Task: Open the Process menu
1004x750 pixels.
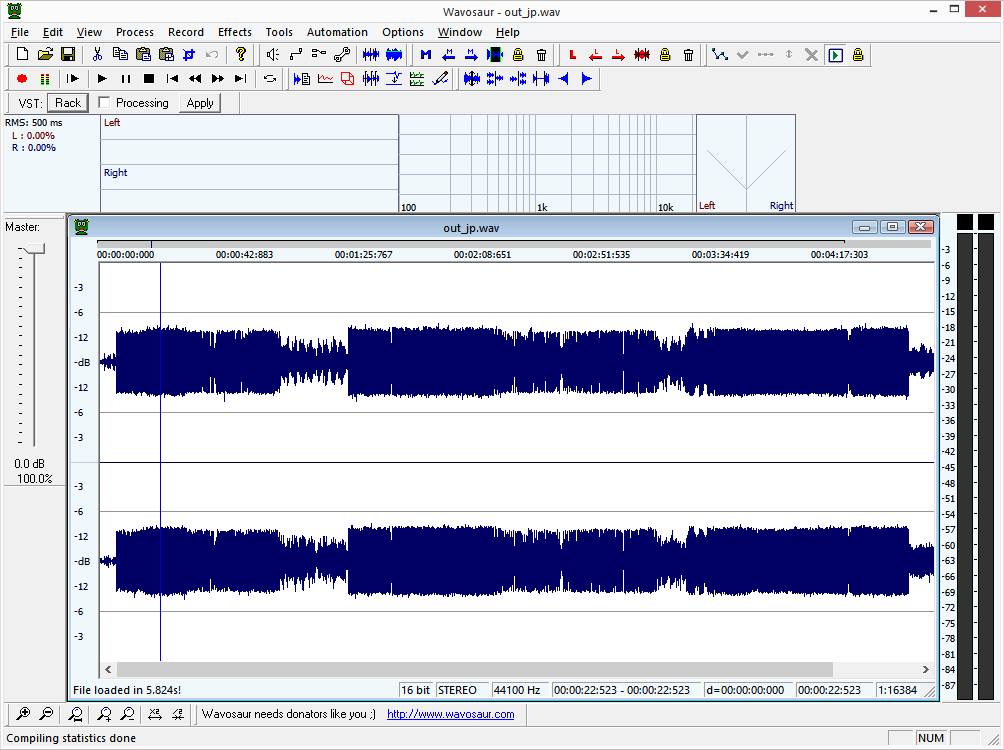Action: pos(134,32)
